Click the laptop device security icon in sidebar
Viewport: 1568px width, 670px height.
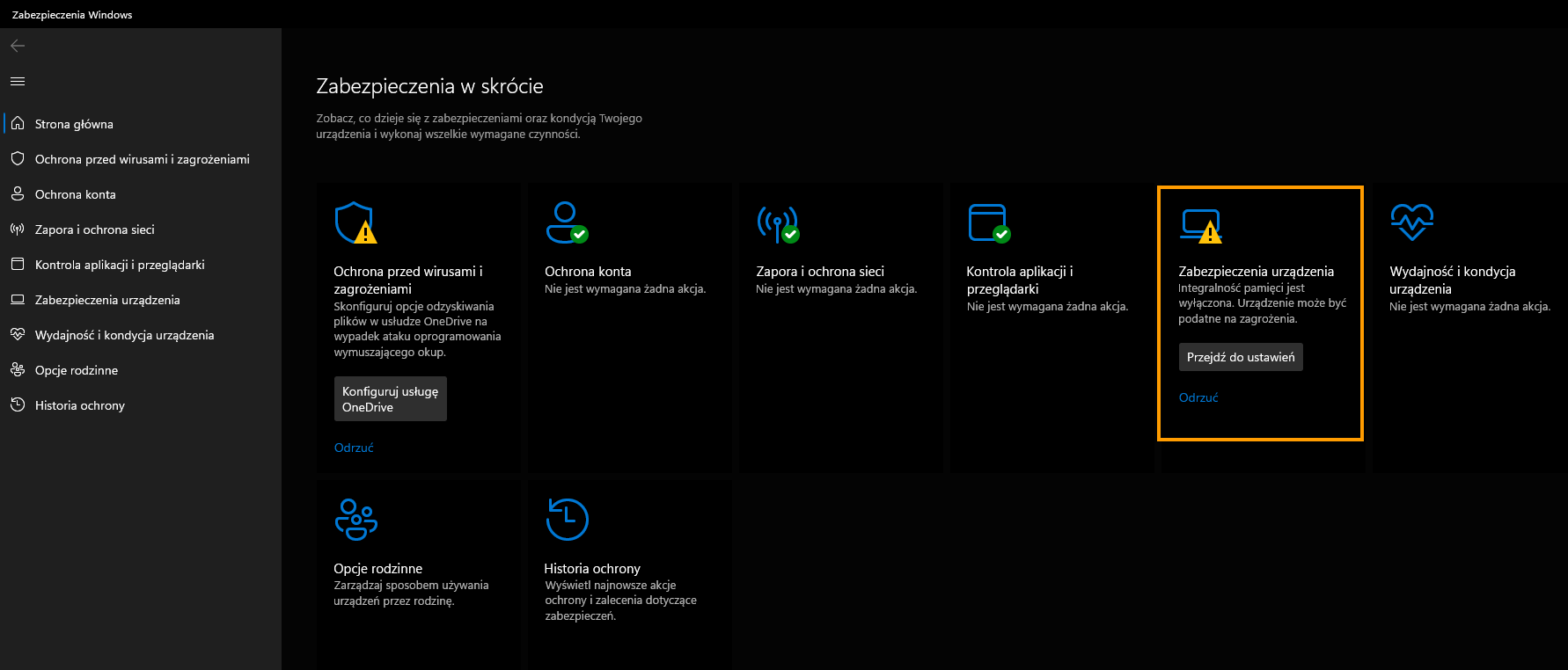(x=18, y=299)
